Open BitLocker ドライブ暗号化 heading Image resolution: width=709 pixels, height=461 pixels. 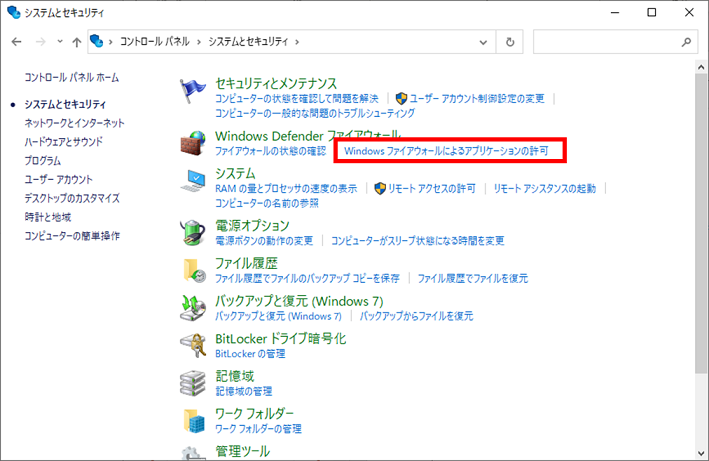(281, 339)
